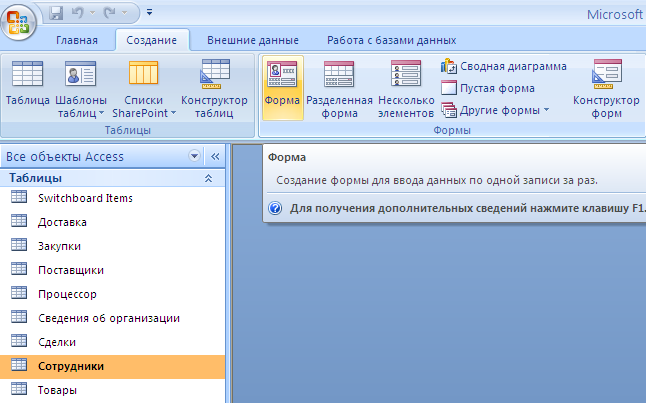646x403 pixels.
Task: Click the table icon beside Switchboard Items
Action: [x=19, y=197]
